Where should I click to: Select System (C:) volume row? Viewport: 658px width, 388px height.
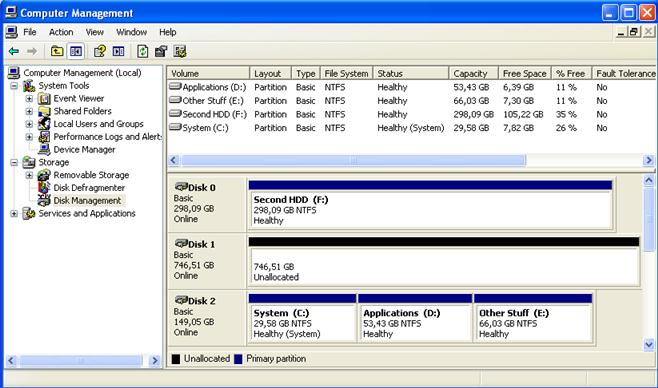pos(411,128)
